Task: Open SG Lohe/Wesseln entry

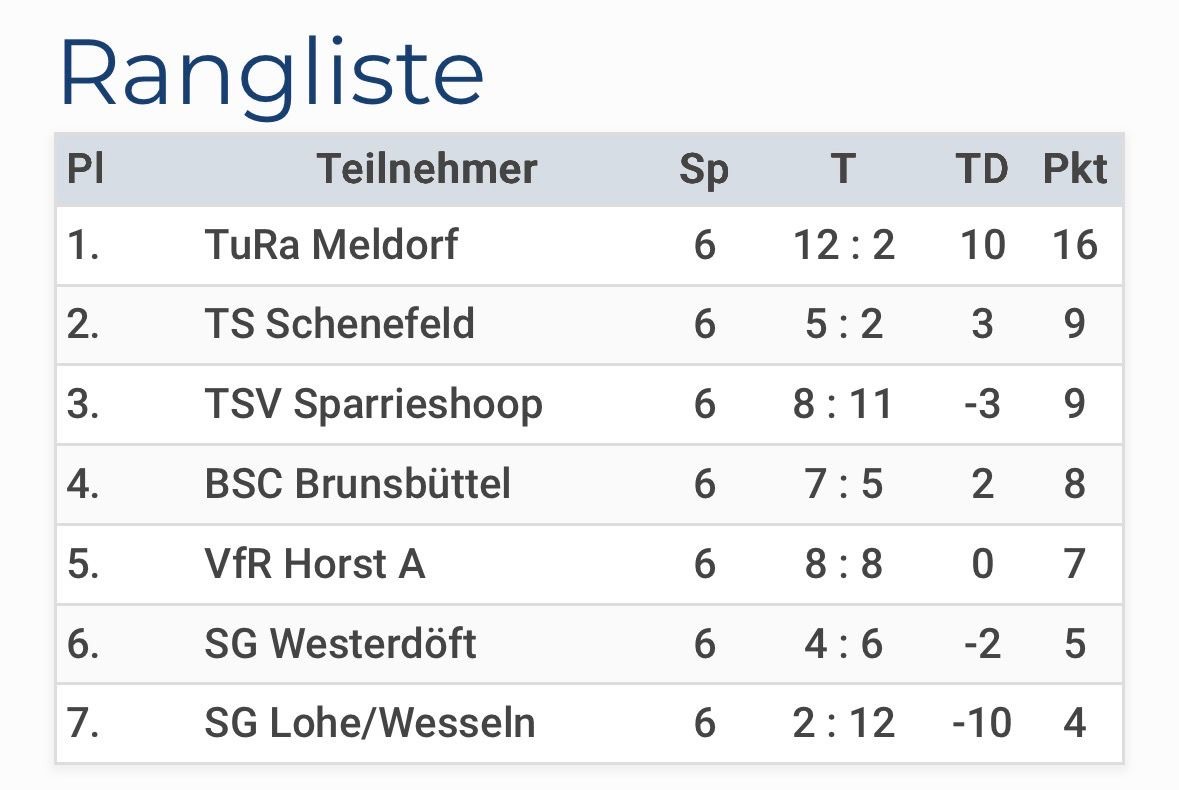Action: click(369, 723)
